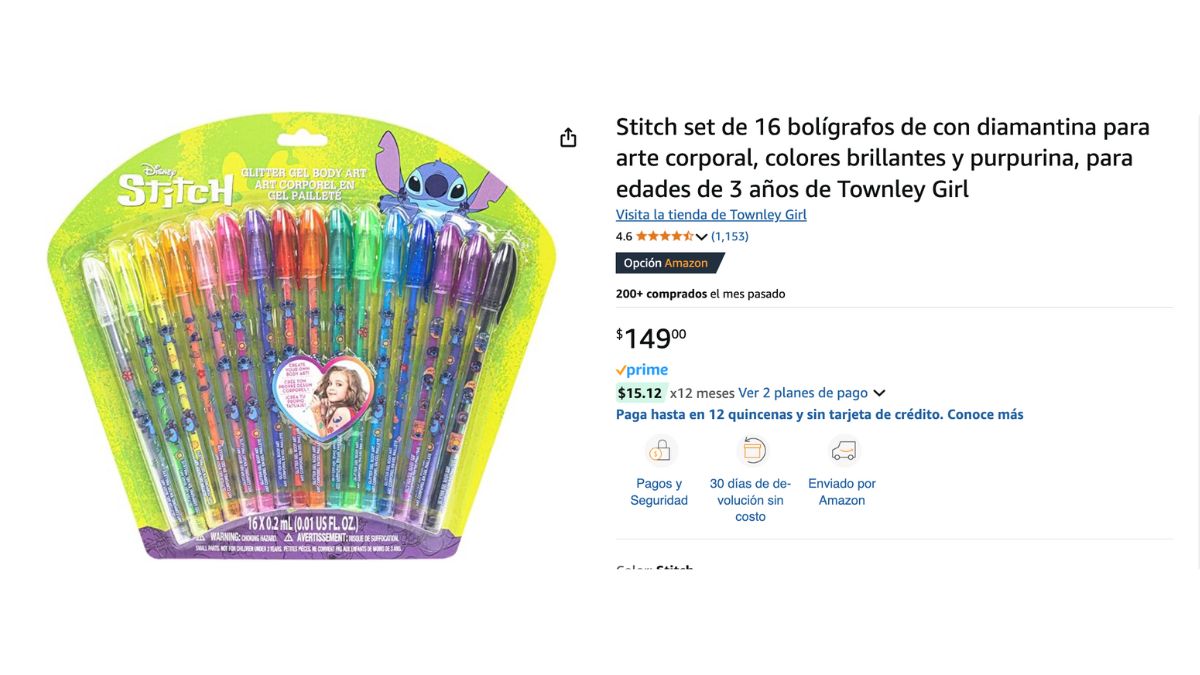Screen dimensions: 1200x675
Task: Click the Enviado por Amazon truck icon
Action: click(843, 451)
